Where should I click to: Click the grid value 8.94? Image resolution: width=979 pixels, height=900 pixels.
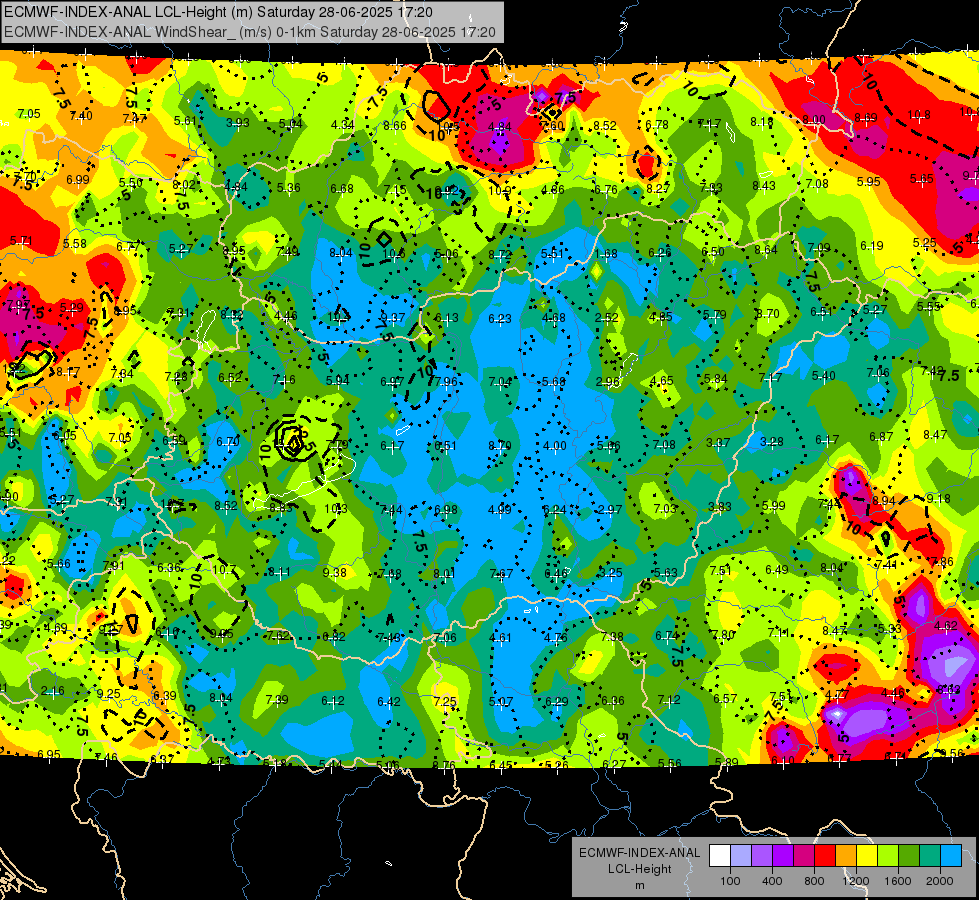[883, 501]
